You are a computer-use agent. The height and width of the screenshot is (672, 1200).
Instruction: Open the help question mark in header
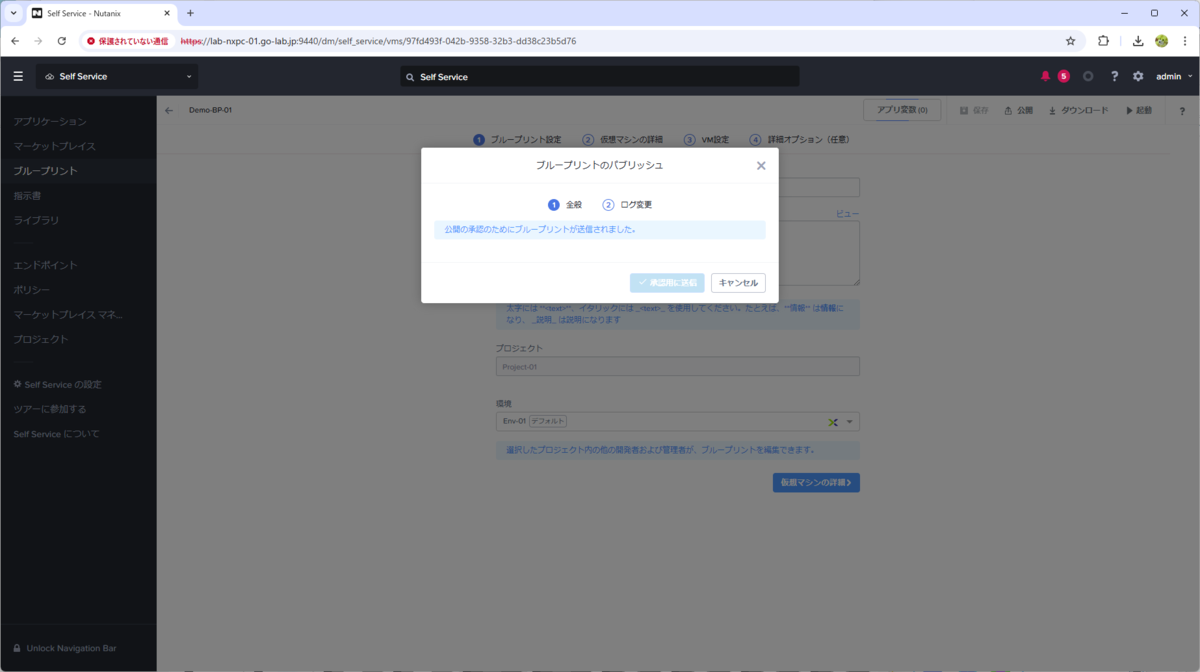point(1114,76)
